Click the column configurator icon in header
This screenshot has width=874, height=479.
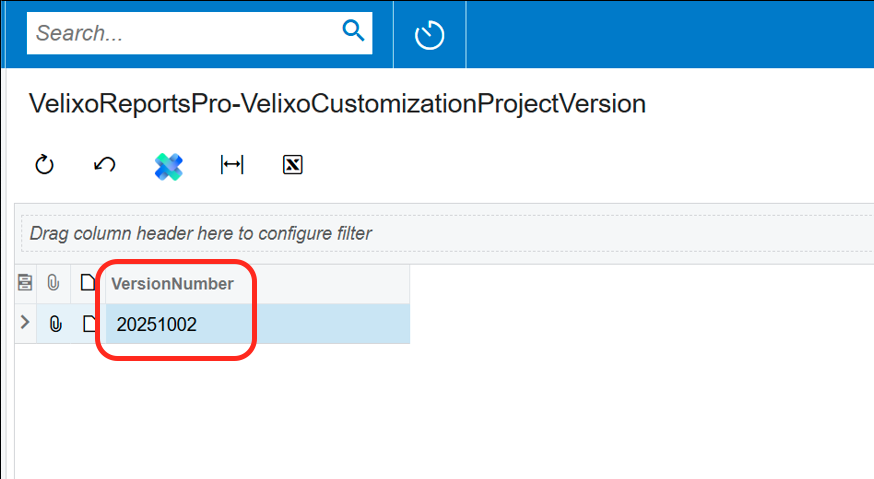point(25,284)
